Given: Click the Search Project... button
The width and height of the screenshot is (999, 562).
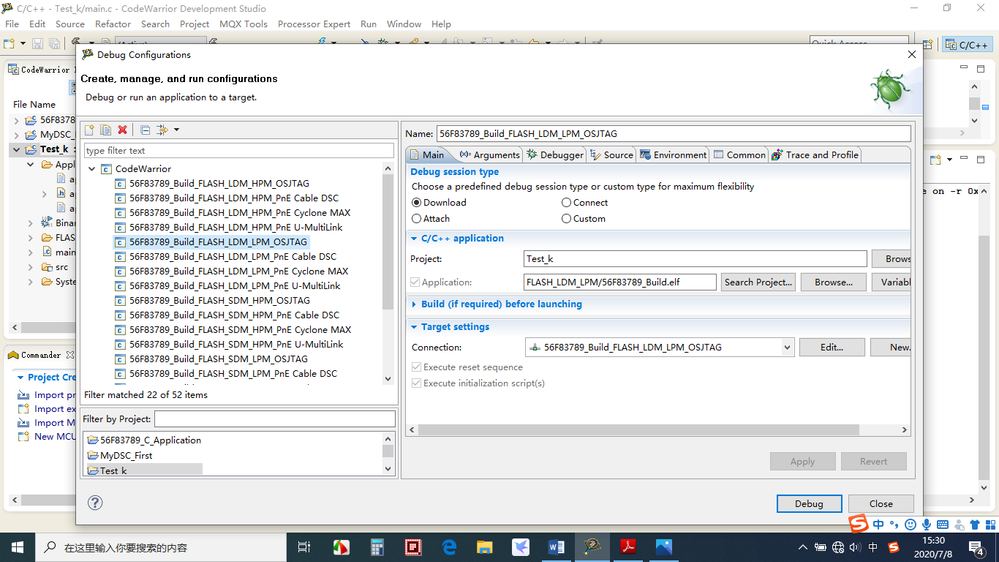Looking at the screenshot, I should (758, 282).
